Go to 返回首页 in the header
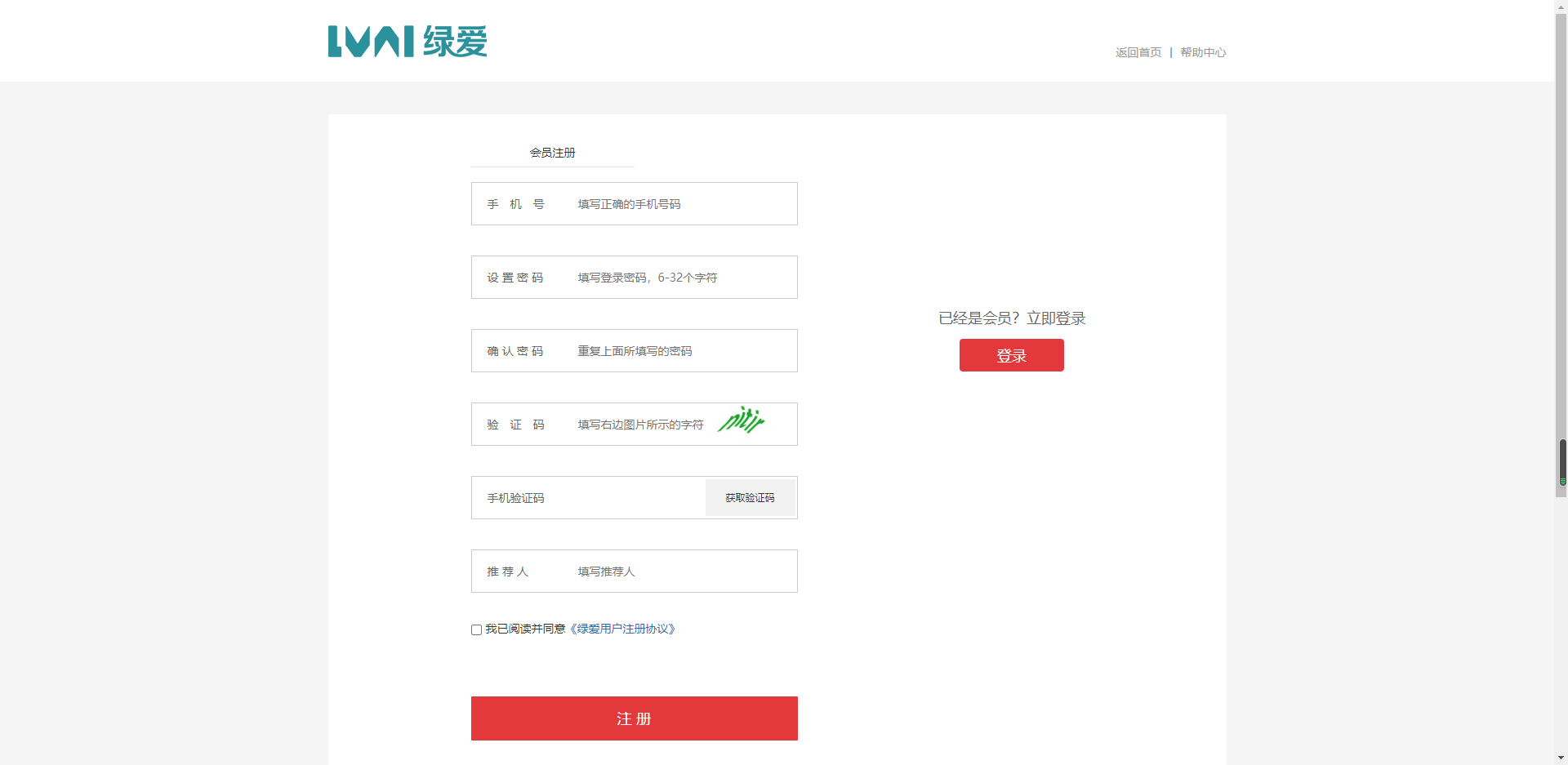Screen dimensions: 1568x765 [x=1138, y=52]
